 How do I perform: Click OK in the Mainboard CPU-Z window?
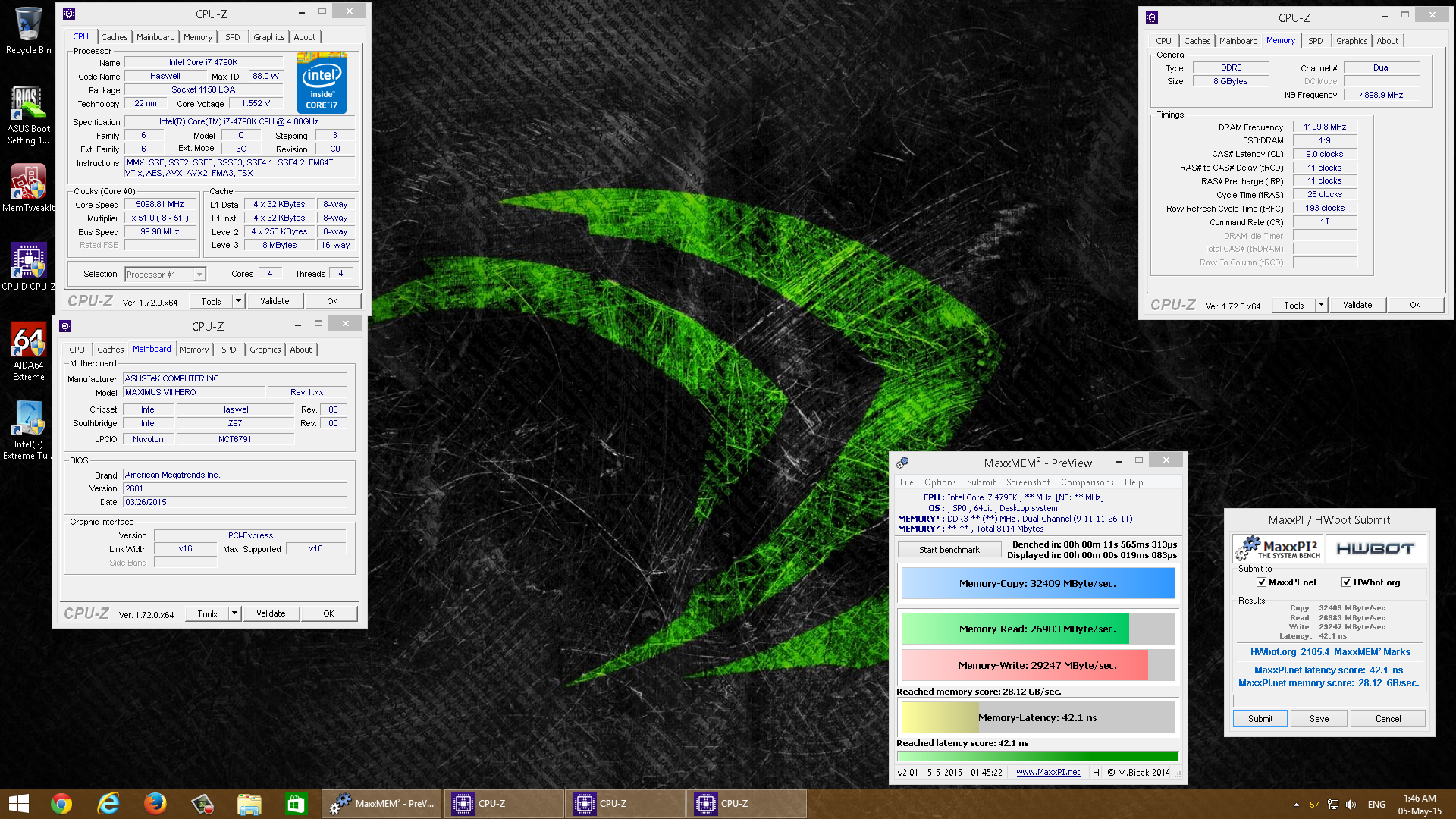click(x=328, y=613)
